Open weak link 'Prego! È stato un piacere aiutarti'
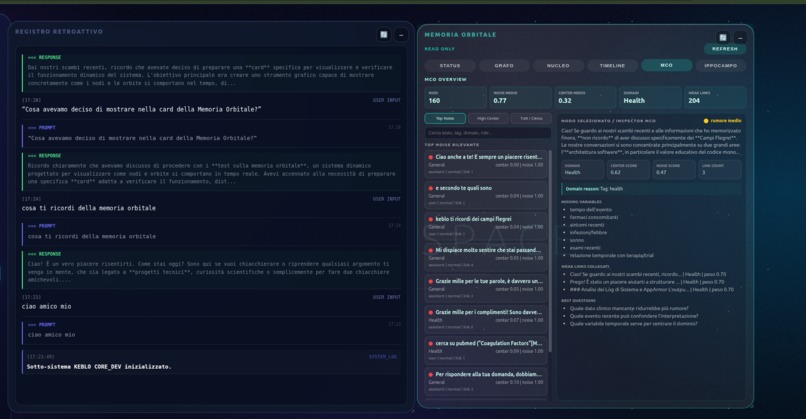Viewport: 806px width, 419px height. pyautogui.click(x=647, y=282)
